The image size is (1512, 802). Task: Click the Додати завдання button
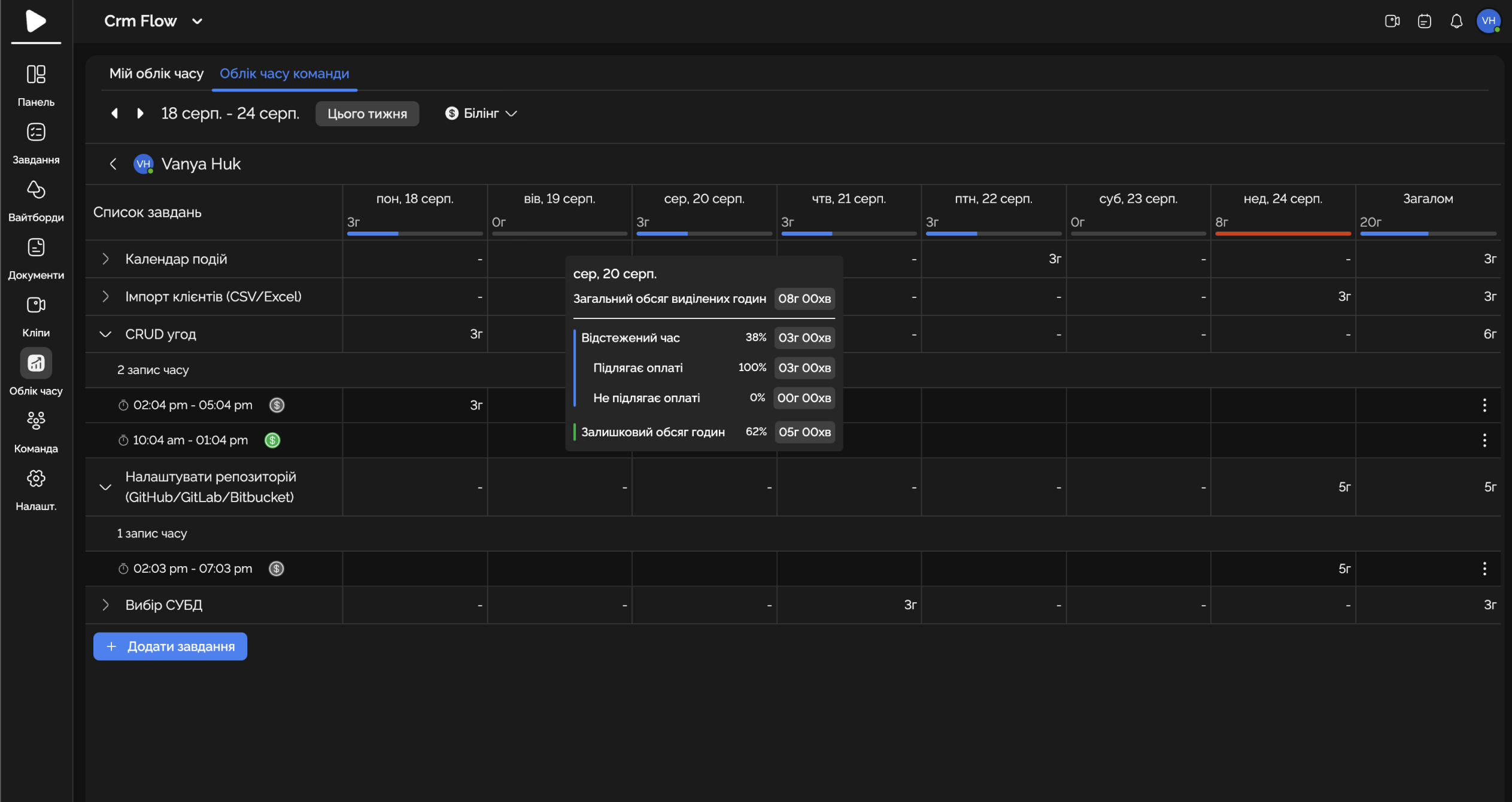[x=170, y=646]
